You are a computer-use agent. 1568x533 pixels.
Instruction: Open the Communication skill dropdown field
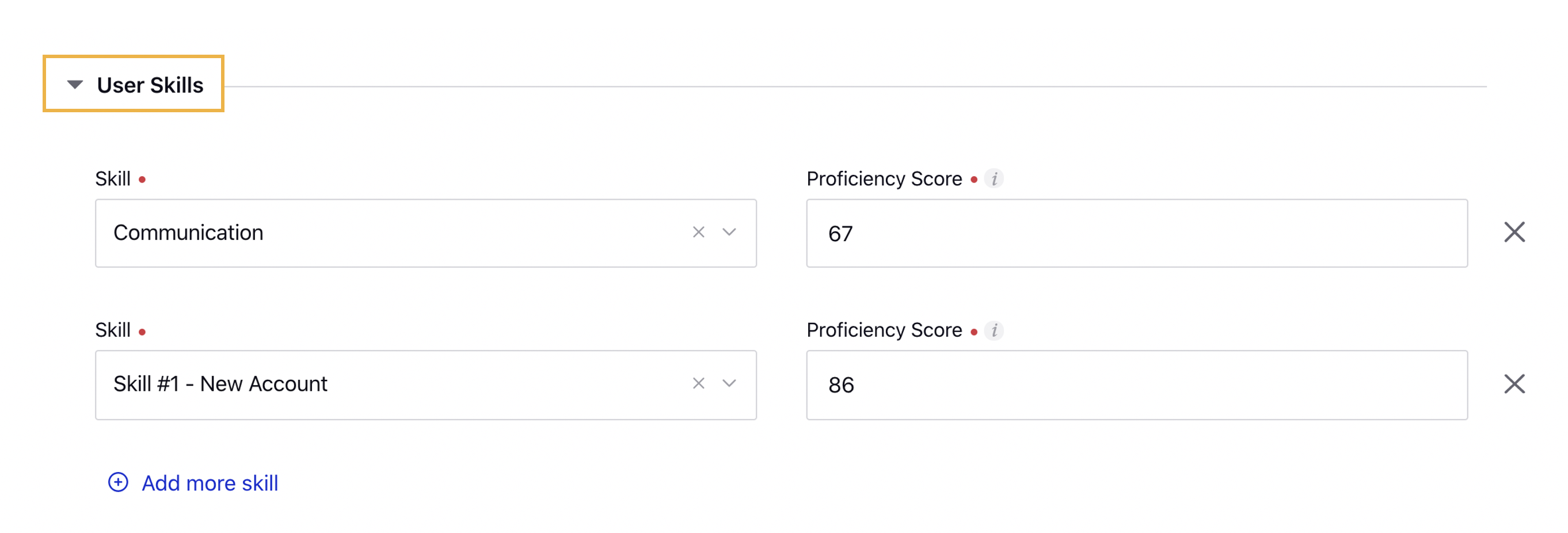(425, 233)
